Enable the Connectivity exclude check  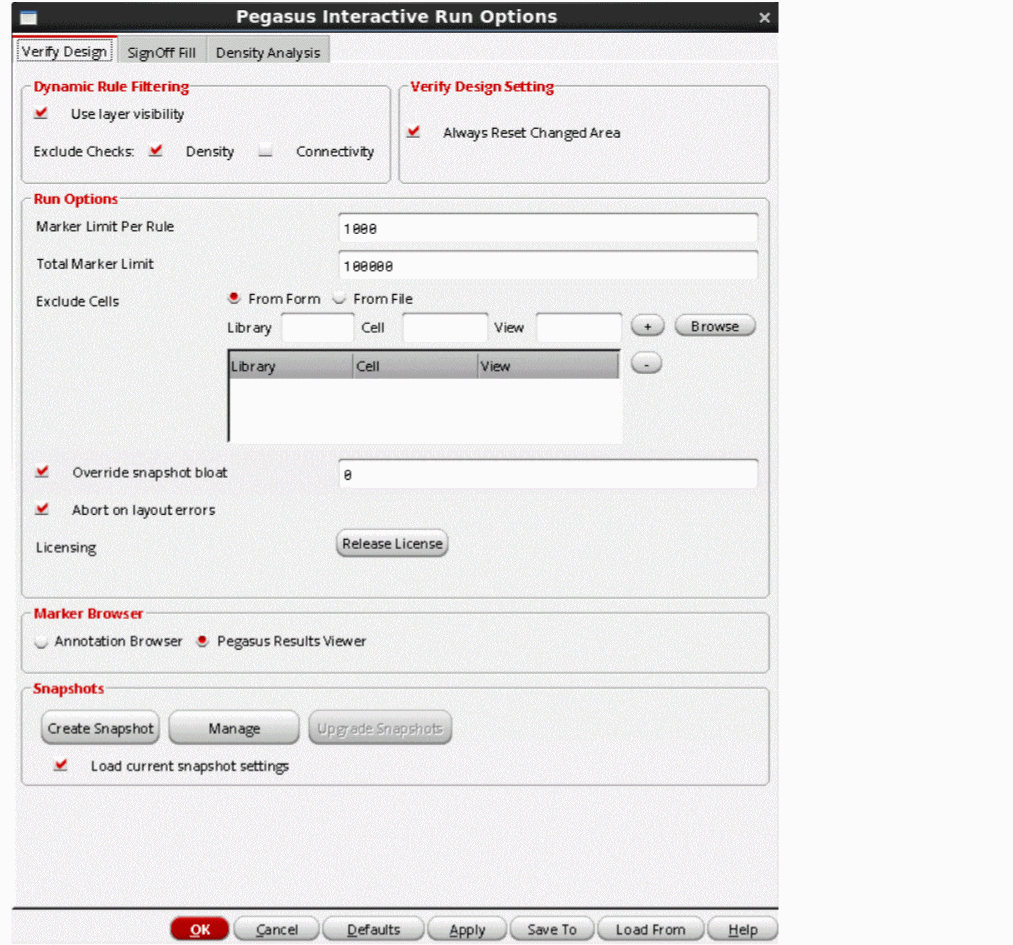pos(265,151)
